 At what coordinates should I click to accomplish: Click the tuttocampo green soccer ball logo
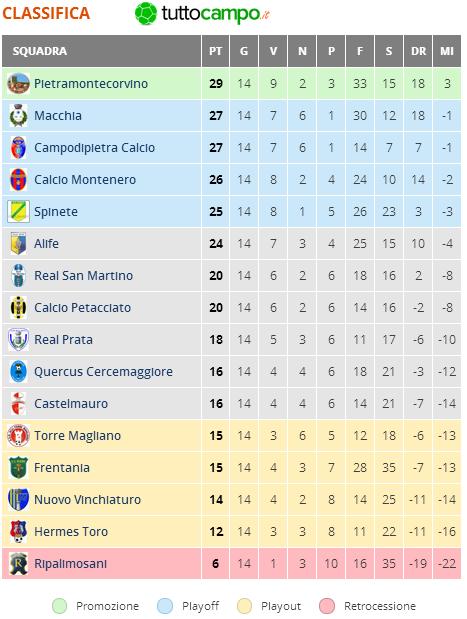click(146, 13)
